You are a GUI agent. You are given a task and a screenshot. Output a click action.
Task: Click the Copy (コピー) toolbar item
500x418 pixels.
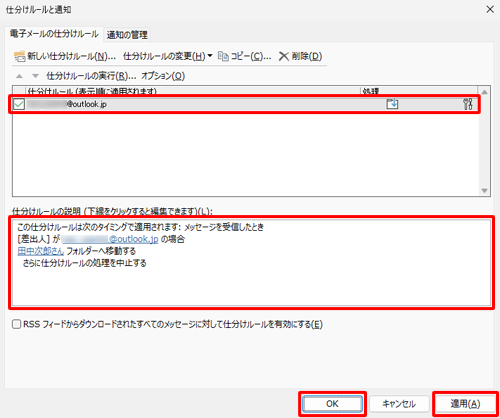tap(244, 56)
